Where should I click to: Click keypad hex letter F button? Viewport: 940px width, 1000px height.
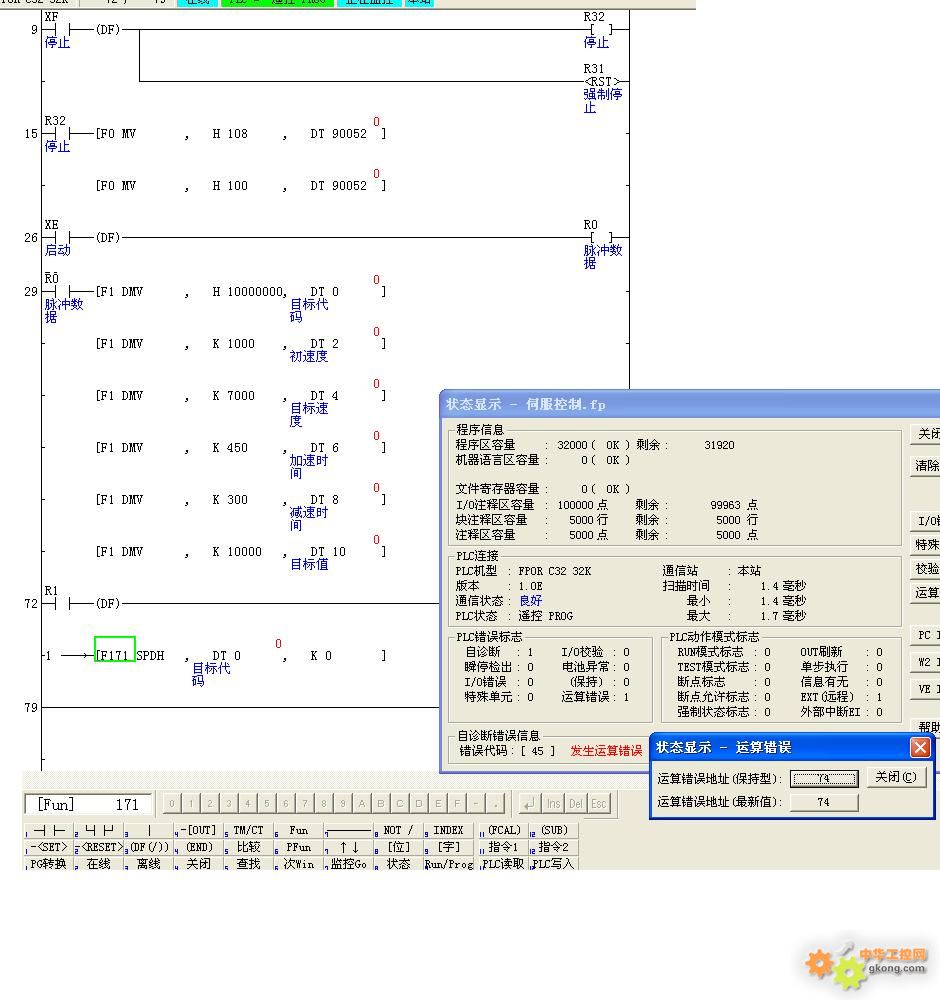[x=457, y=804]
